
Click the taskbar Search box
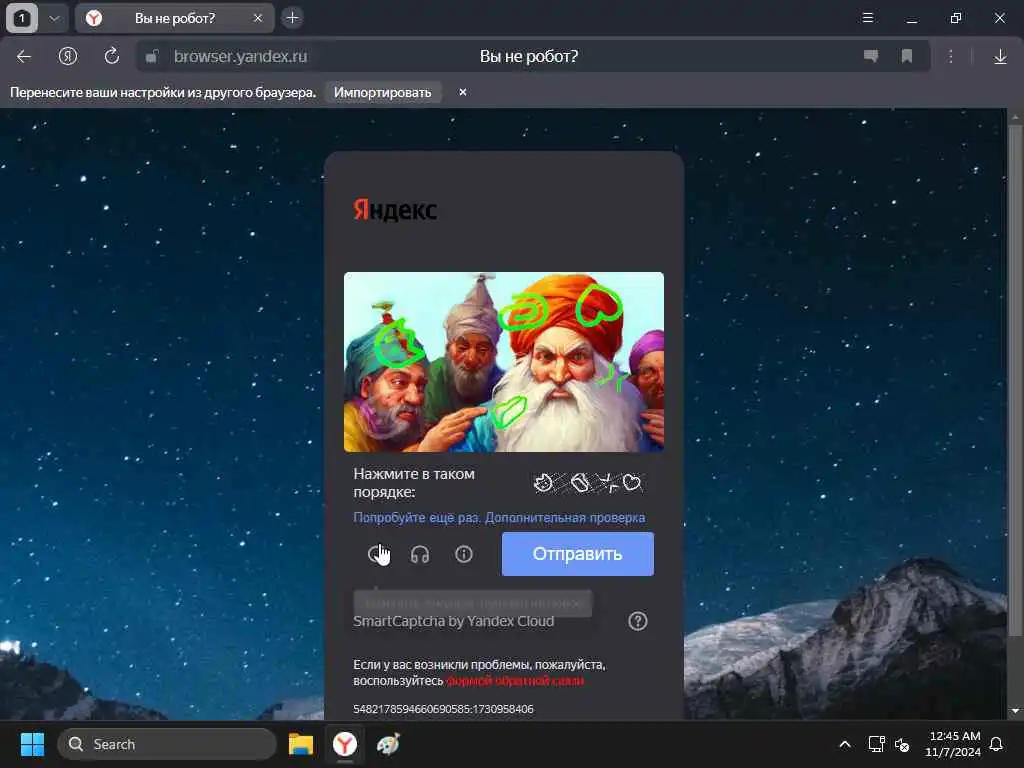pyautogui.click(x=167, y=744)
